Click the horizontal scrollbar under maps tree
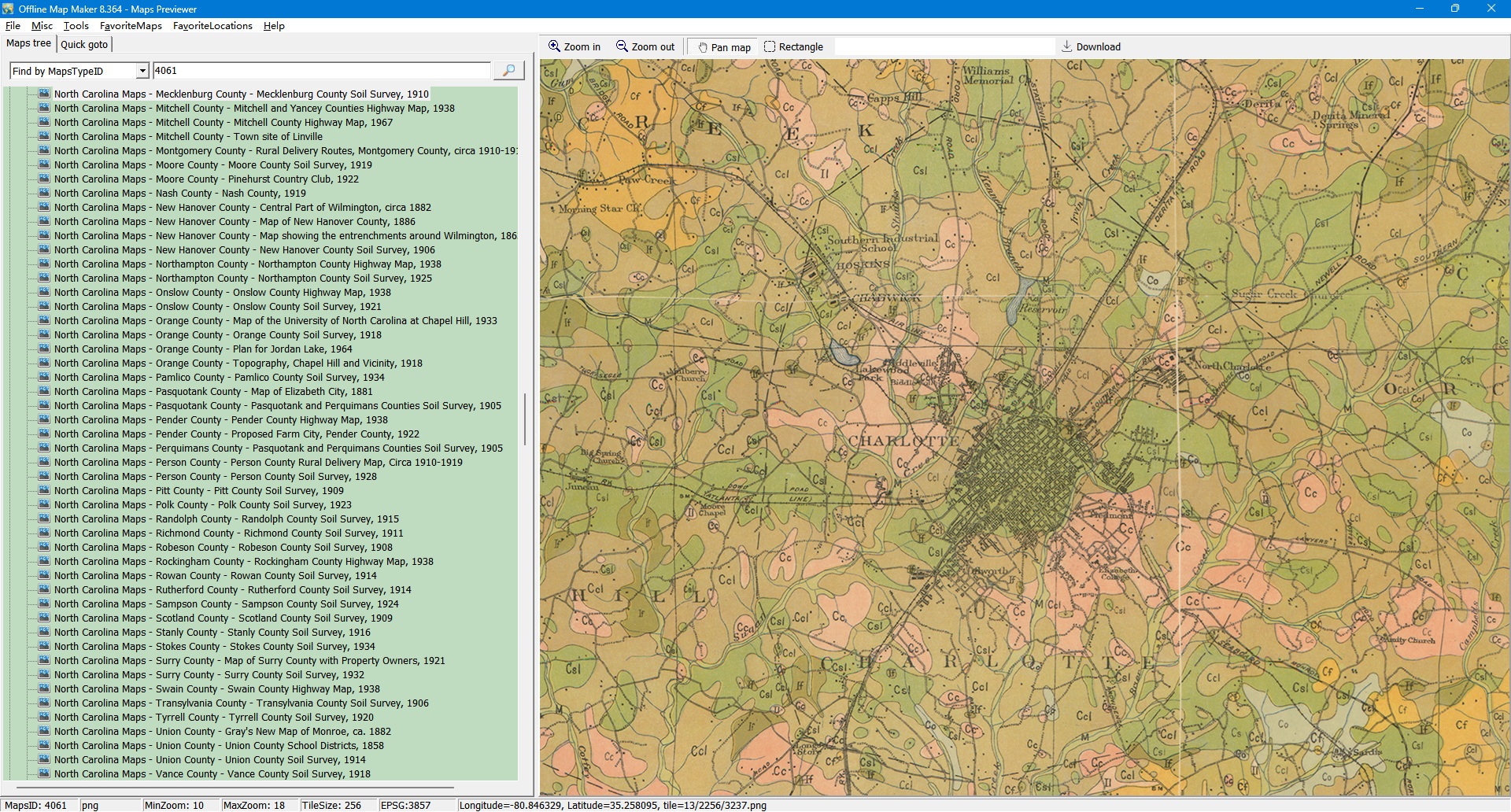 point(236,787)
